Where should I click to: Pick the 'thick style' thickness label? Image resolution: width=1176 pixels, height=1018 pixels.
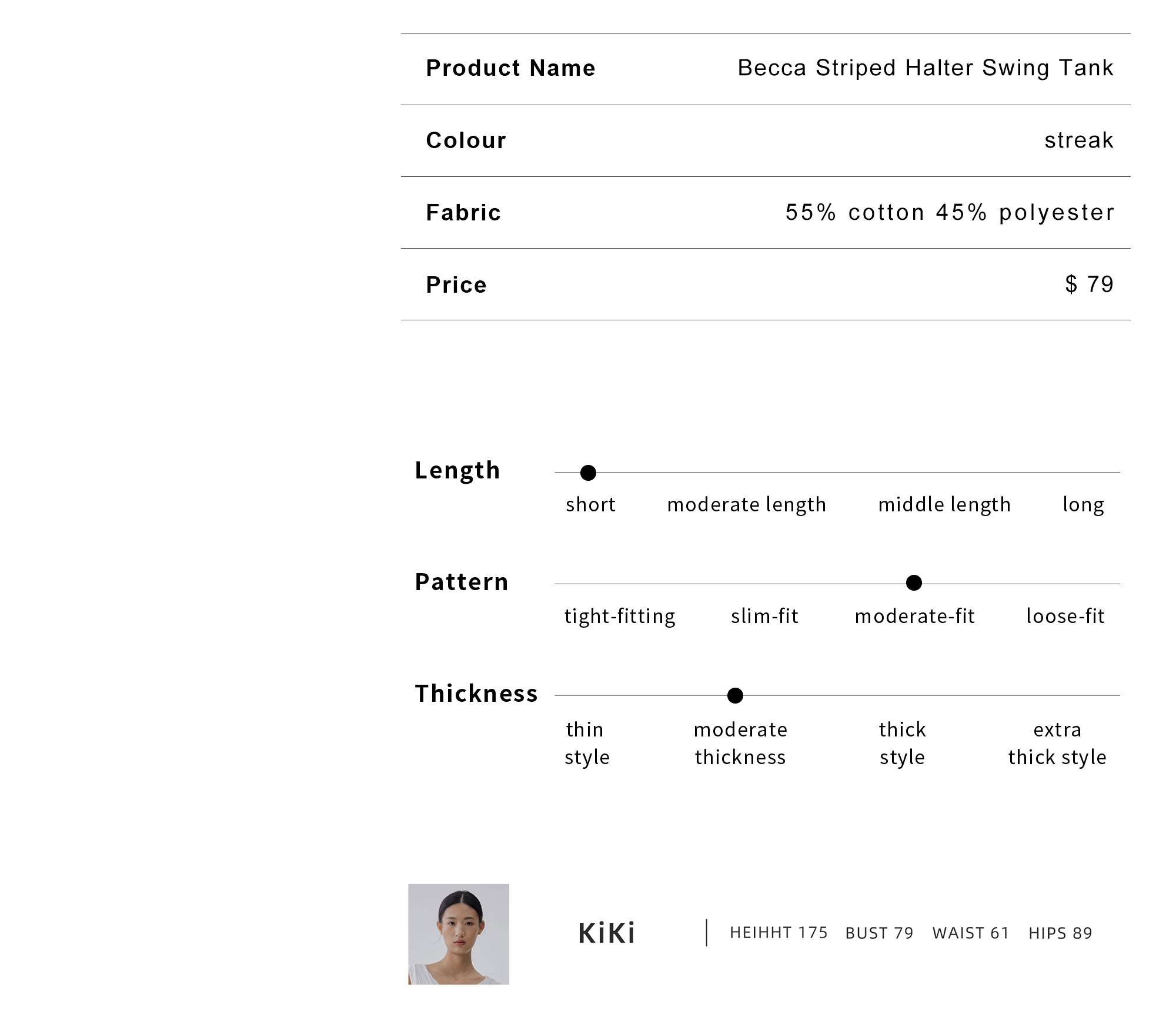click(902, 744)
